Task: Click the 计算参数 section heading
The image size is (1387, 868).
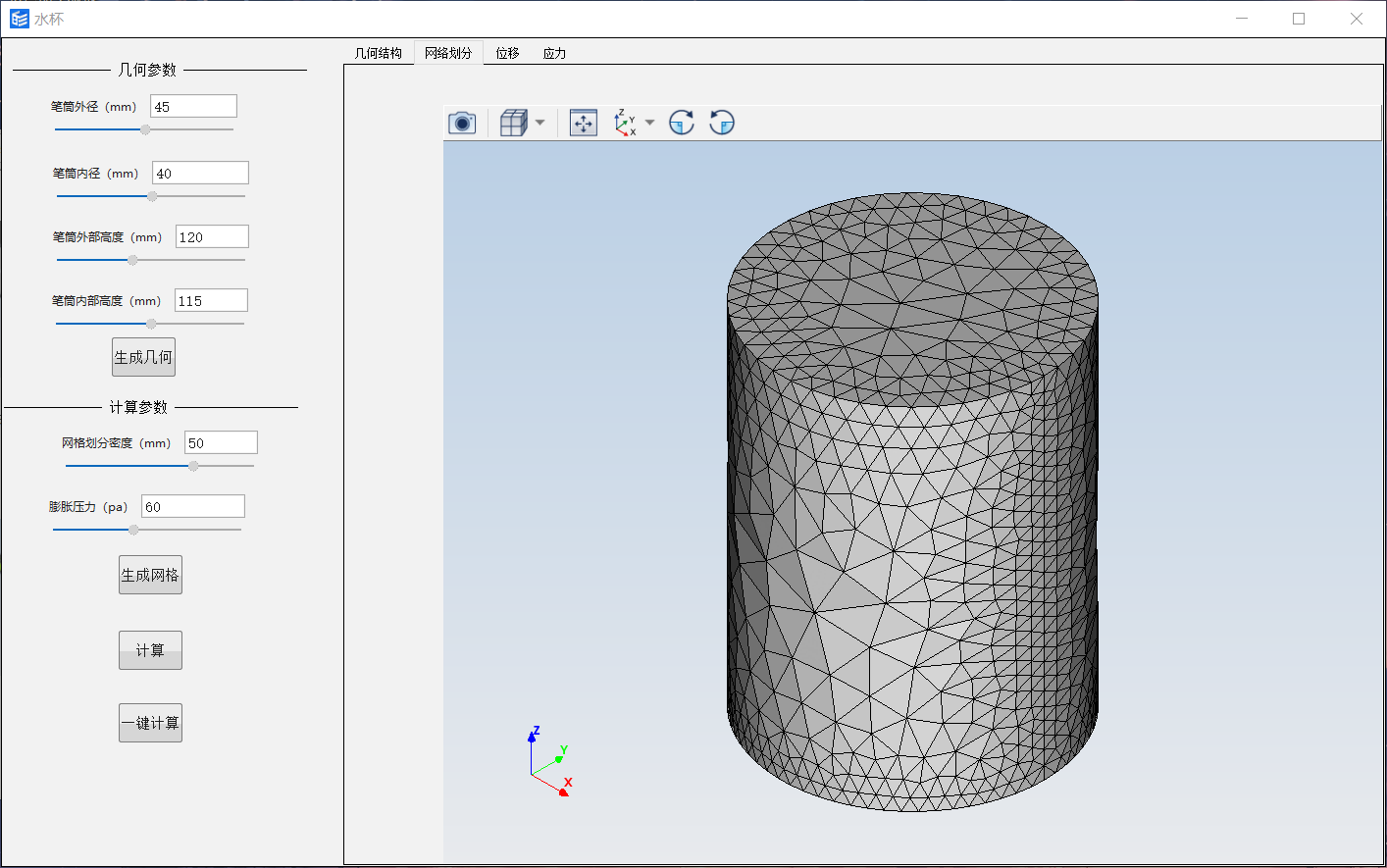Action: (x=138, y=407)
